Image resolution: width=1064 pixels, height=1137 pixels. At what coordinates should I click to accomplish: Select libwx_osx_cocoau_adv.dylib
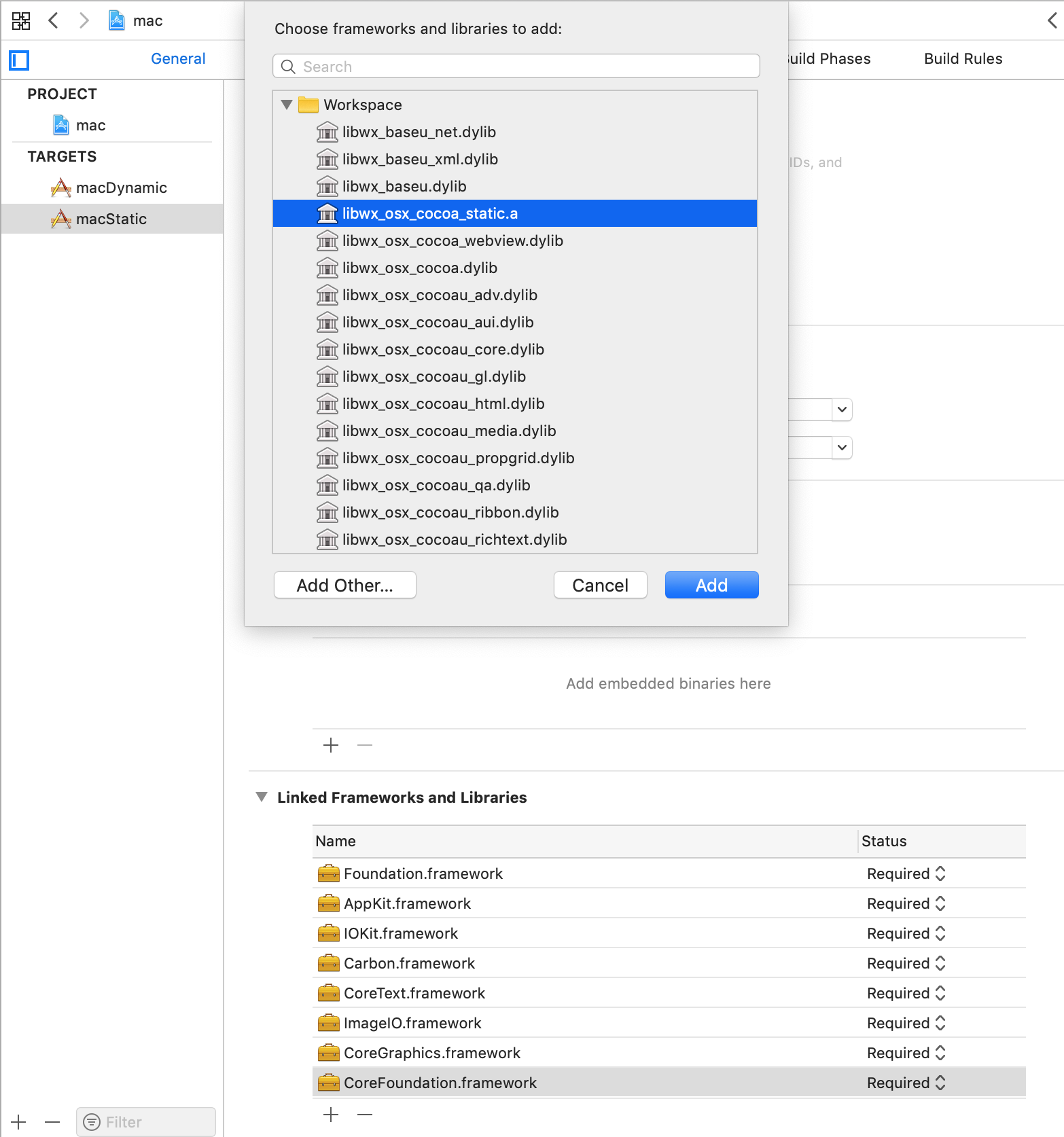tap(515, 295)
